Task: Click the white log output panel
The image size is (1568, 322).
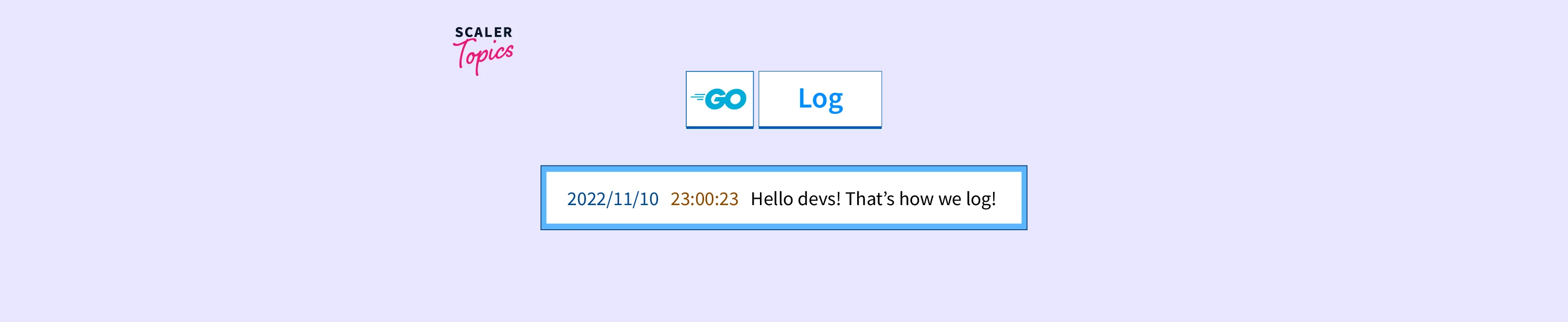Action: [784, 198]
